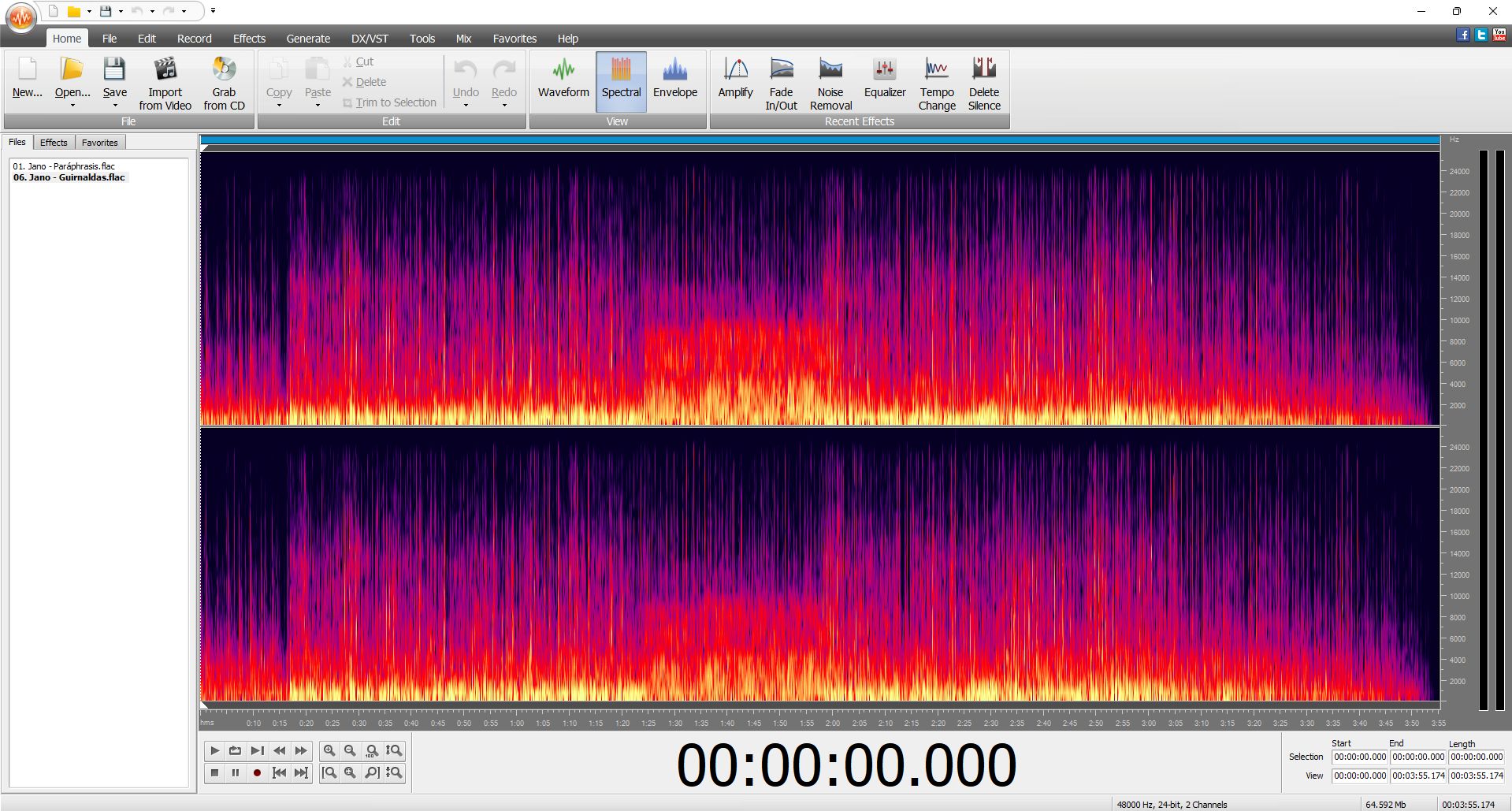
Task: Expand the Undo history dropdown
Action: click(466, 105)
